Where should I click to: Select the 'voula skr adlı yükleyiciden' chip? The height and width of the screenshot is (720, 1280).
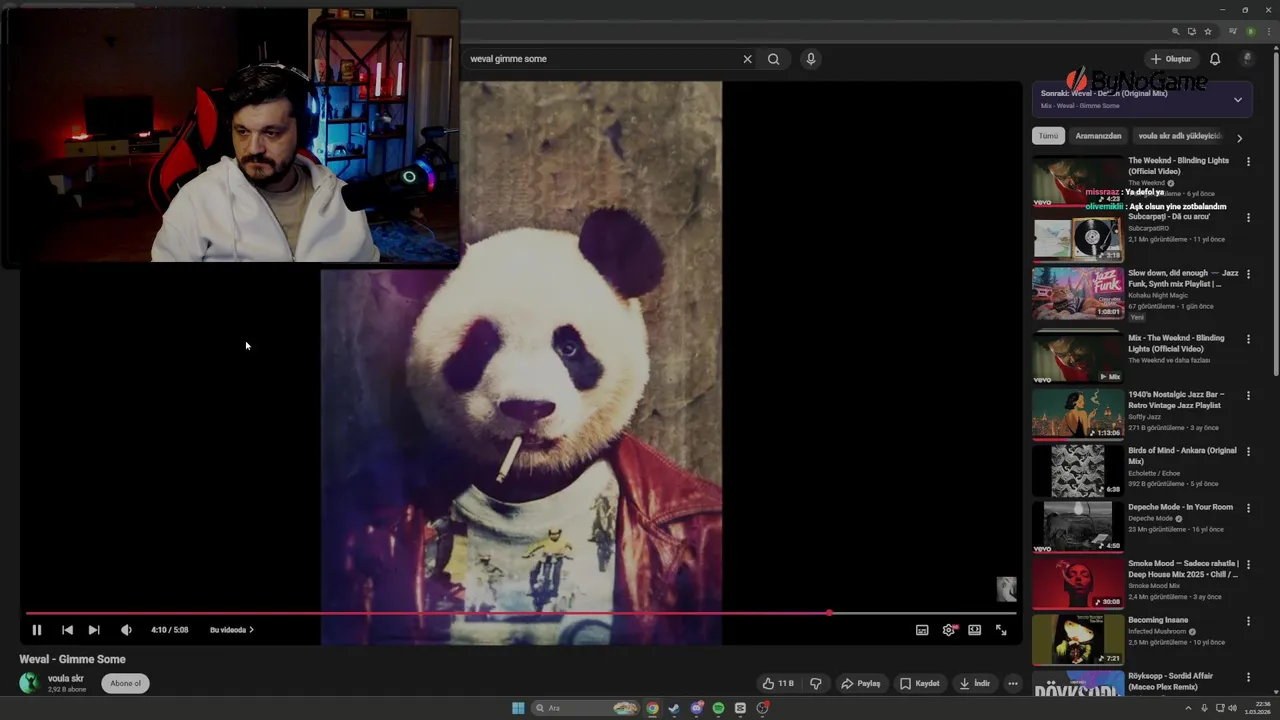point(1180,136)
